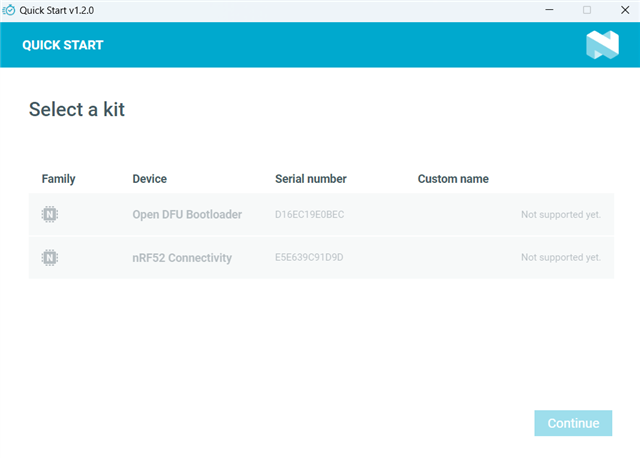Click 'Not supported yet.' in nRF52 Connectivity row
Viewport: 640px width, 458px height.
(561, 257)
